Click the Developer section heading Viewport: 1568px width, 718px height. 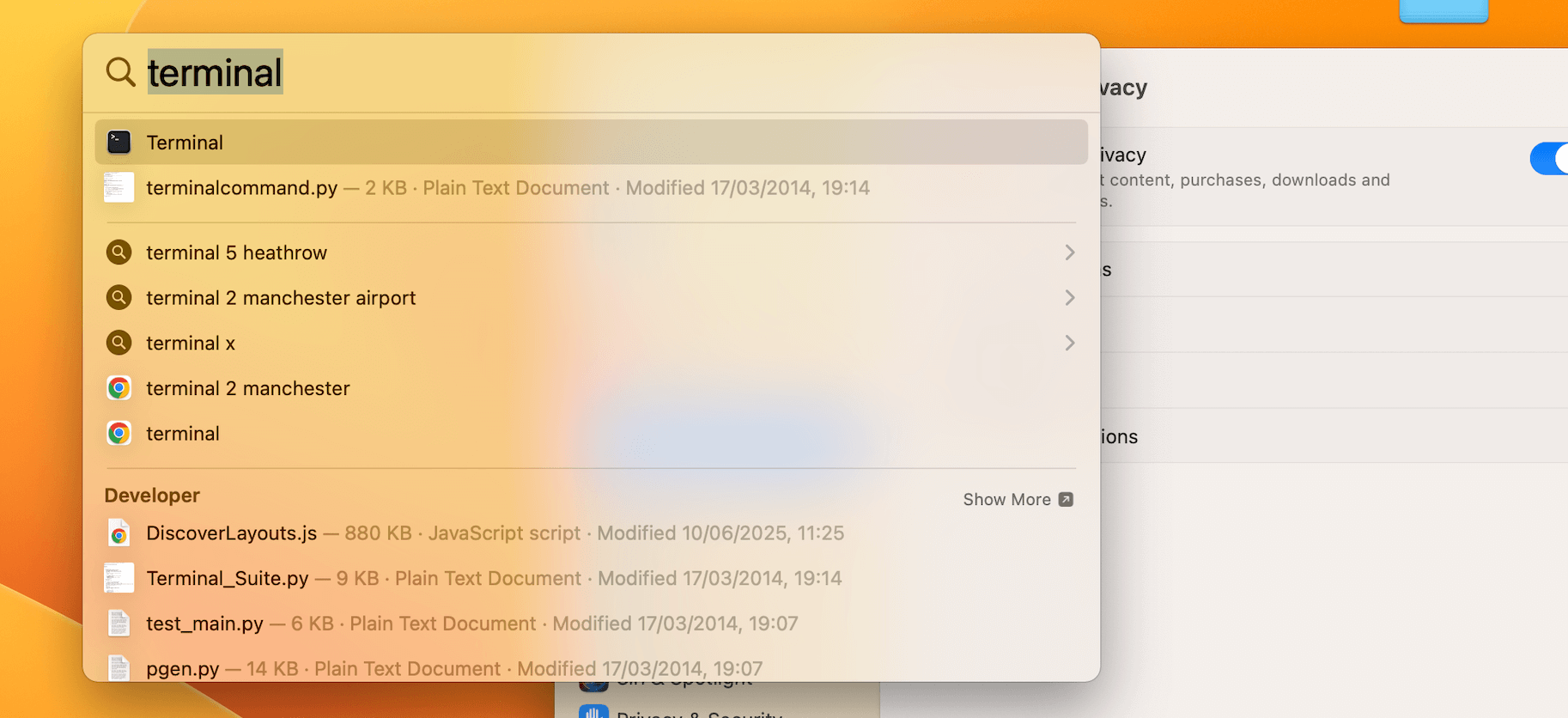(152, 496)
